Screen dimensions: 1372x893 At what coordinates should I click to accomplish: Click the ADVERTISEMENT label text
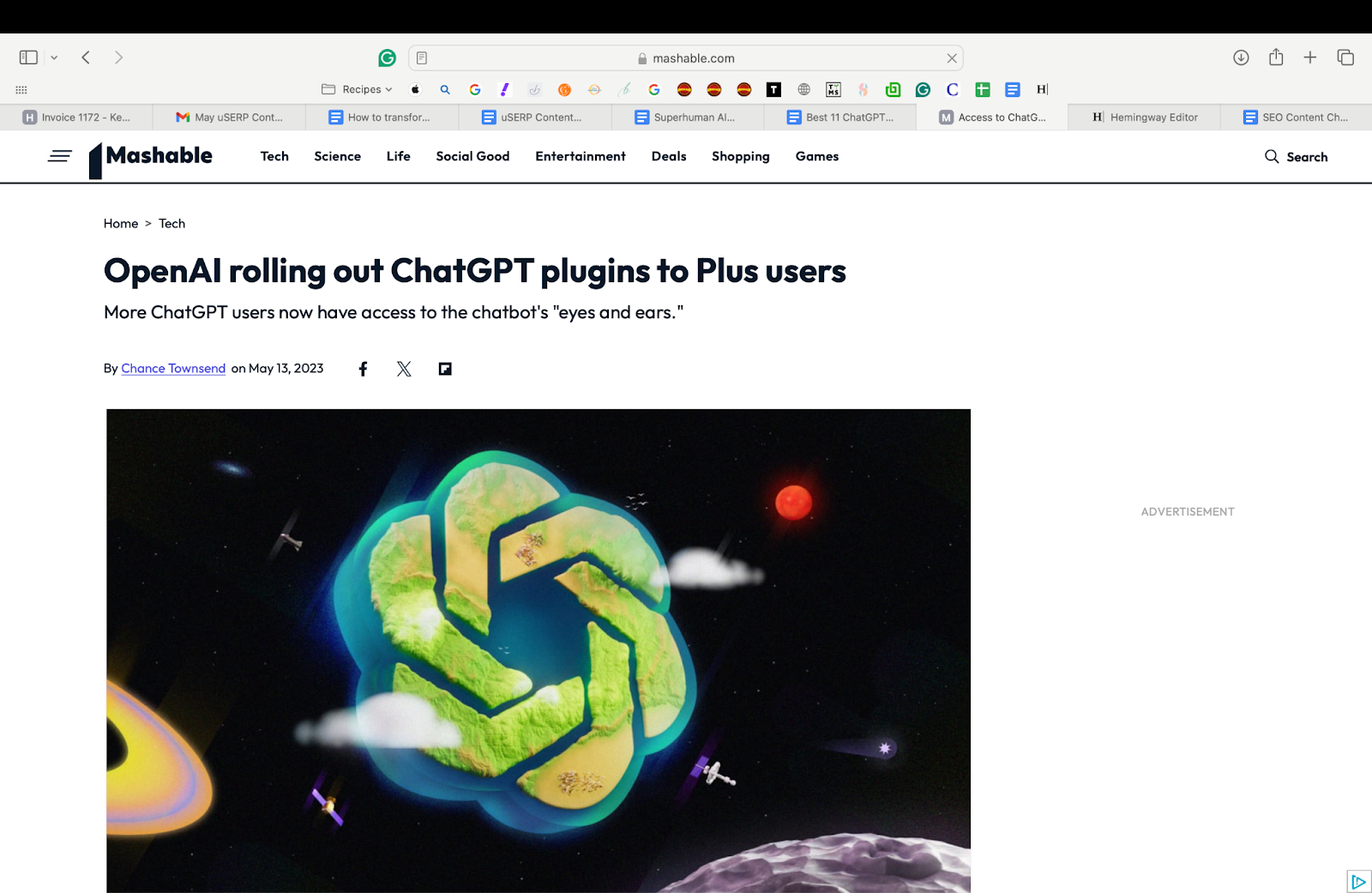coord(1188,511)
